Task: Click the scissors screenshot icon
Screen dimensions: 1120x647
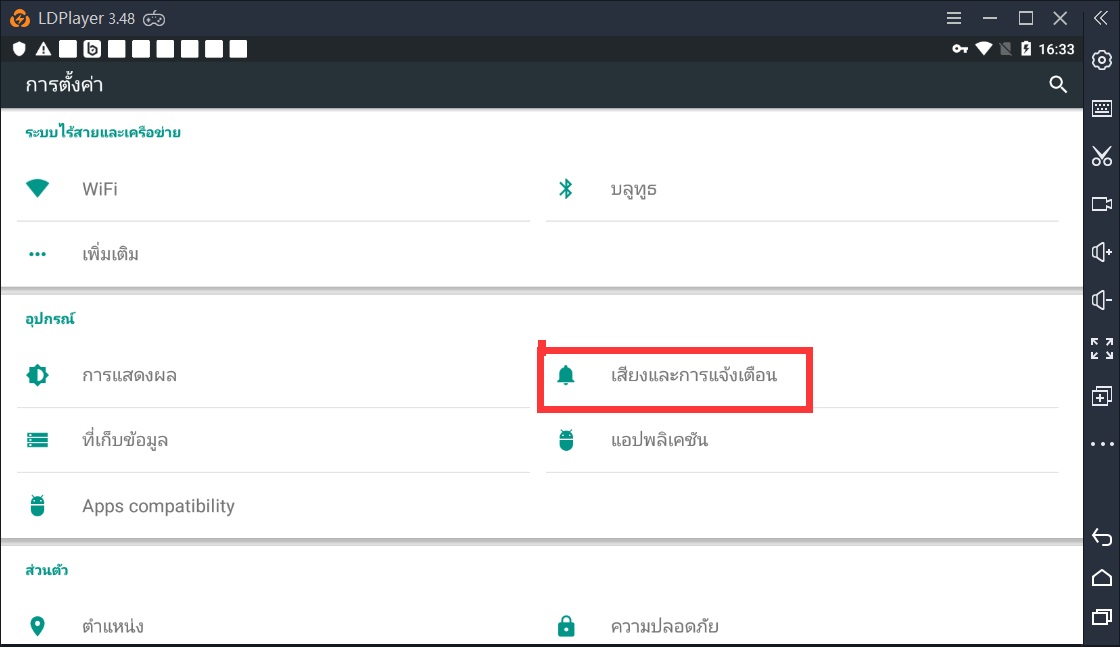Action: tap(1101, 156)
